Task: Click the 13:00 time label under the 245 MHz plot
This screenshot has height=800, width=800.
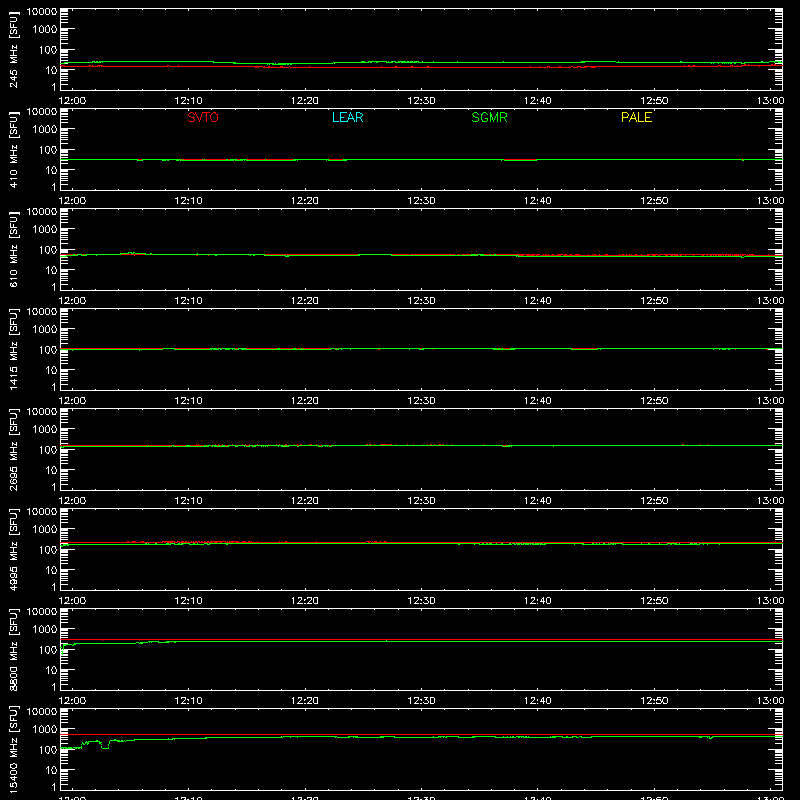Action: pyautogui.click(x=770, y=101)
